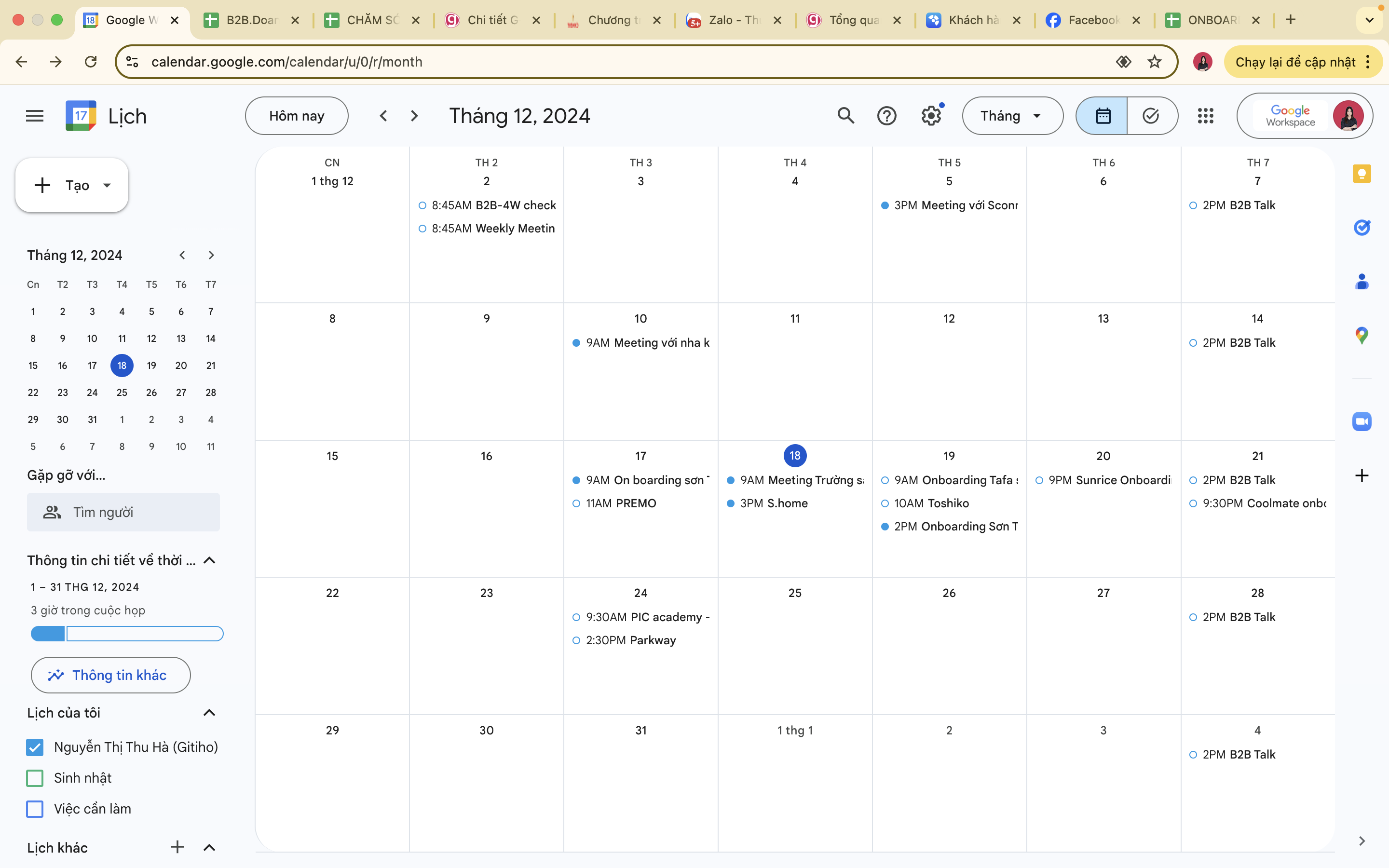Click the Thông tin khác button
The width and height of the screenshot is (1389, 868).
click(x=110, y=675)
